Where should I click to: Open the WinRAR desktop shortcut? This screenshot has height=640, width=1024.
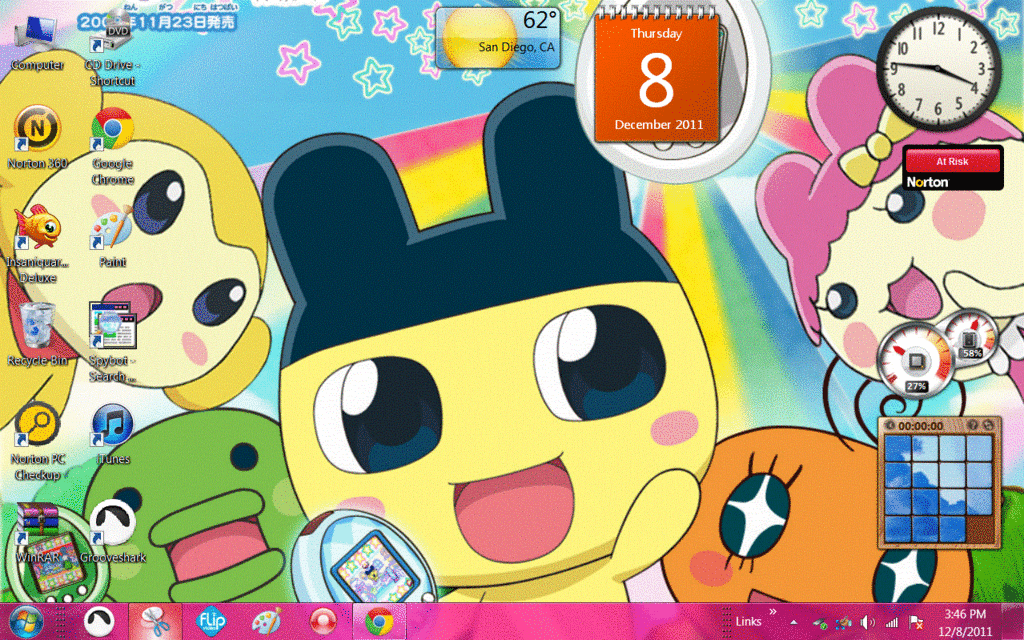pyautogui.click(x=37, y=533)
